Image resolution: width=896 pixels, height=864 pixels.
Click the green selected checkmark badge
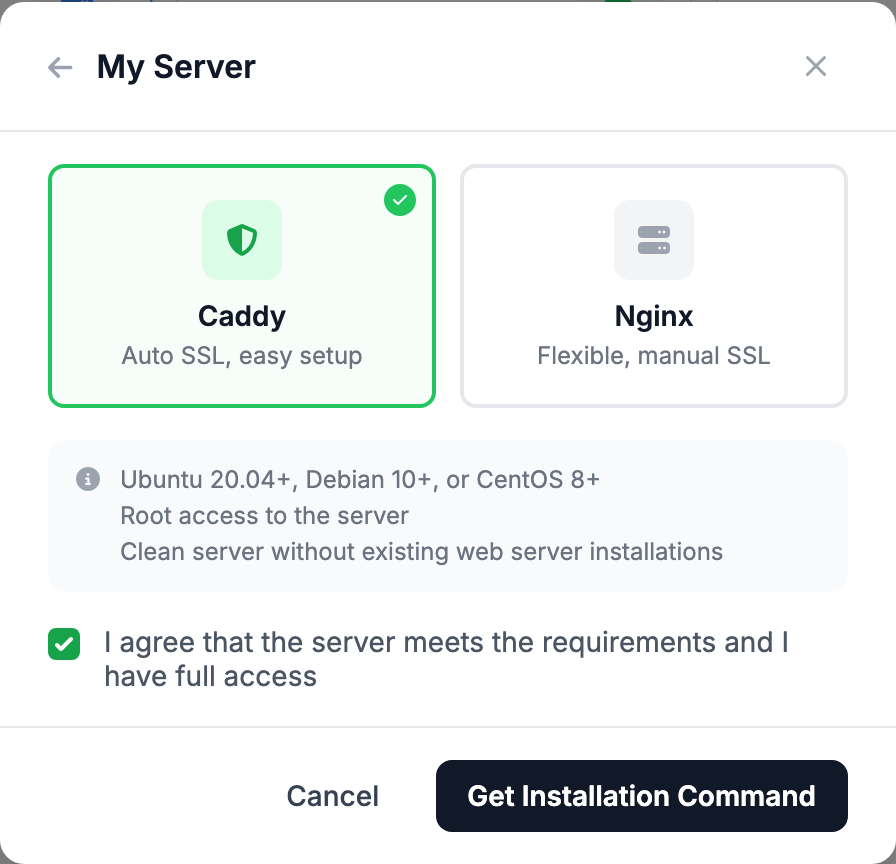click(400, 200)
